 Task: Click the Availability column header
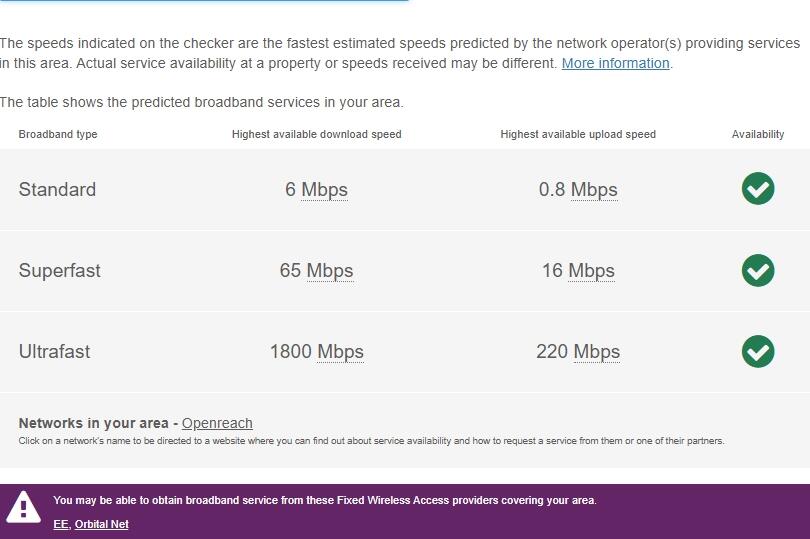758,134
